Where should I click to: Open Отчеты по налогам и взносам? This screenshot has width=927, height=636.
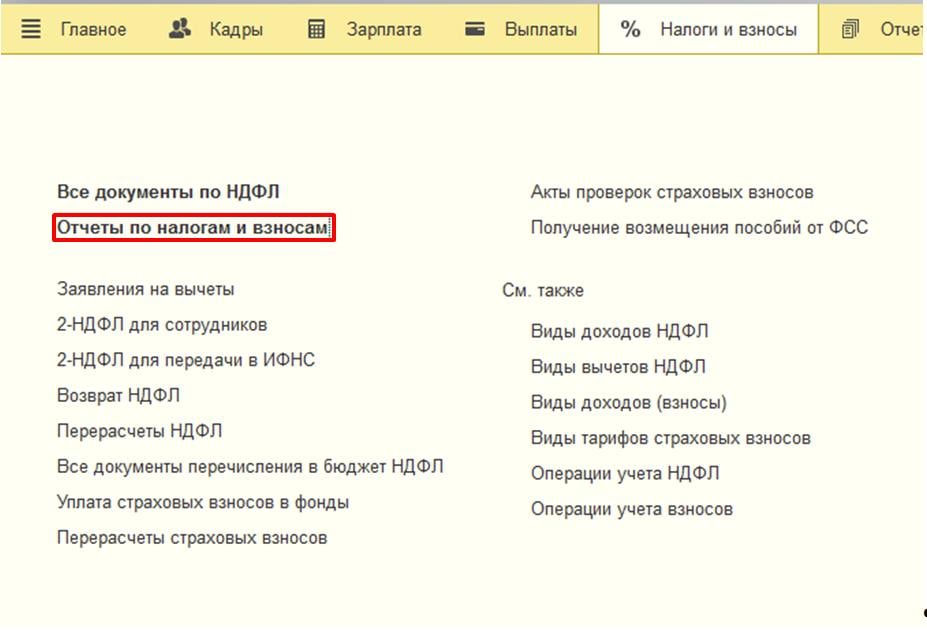[x=192, y=229]
